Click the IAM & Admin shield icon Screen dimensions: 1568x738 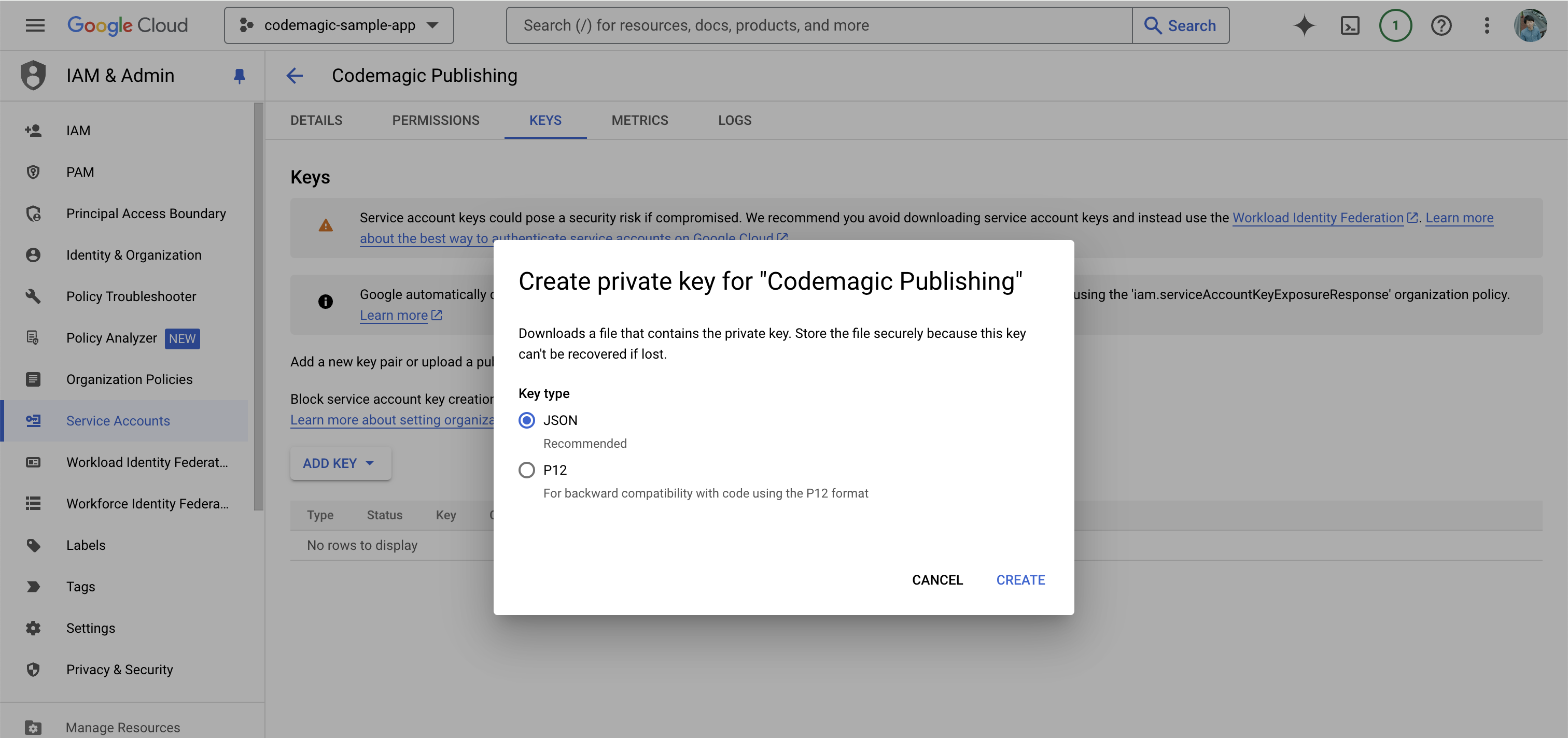(x=33, y=76)
